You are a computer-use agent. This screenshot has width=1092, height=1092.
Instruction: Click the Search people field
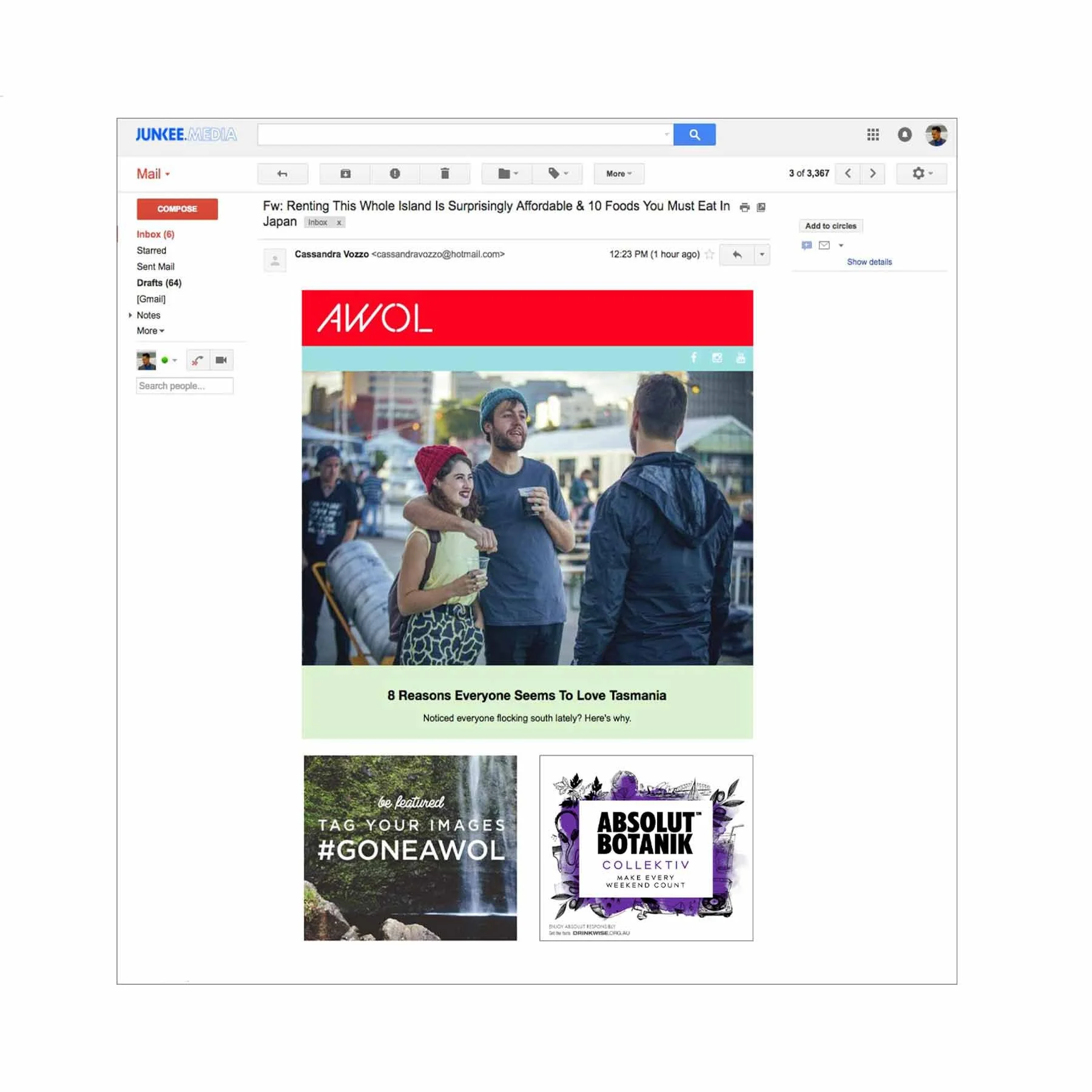(184, 386)
